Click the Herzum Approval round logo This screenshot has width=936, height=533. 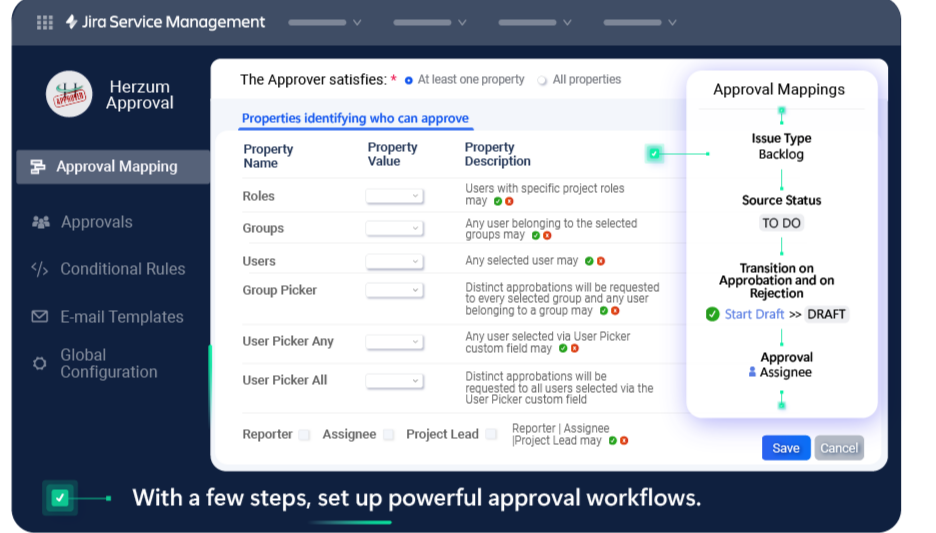tap(69, 94)
